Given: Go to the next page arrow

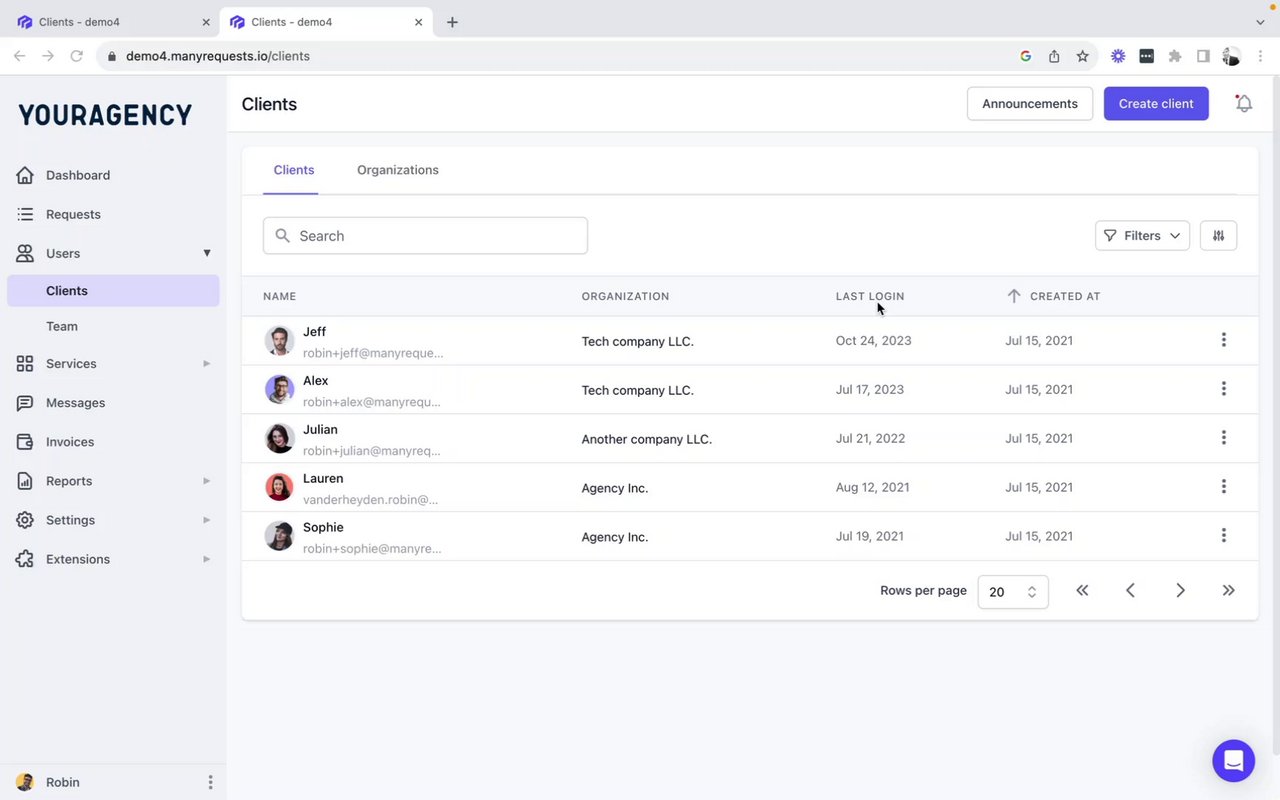Looking at the screenshot, I should click(1180, 591).
